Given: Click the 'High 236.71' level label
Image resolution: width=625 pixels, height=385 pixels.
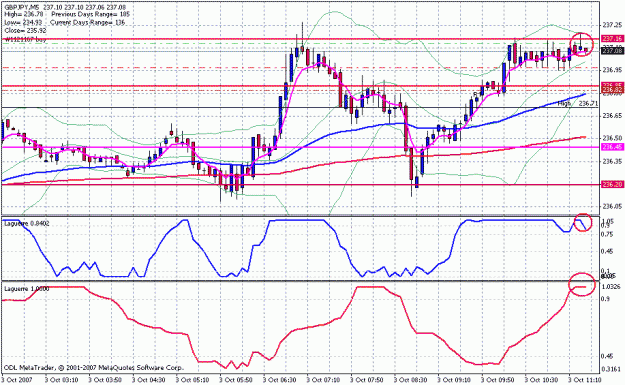Looking at the screenshot, I should click(578, 104).
